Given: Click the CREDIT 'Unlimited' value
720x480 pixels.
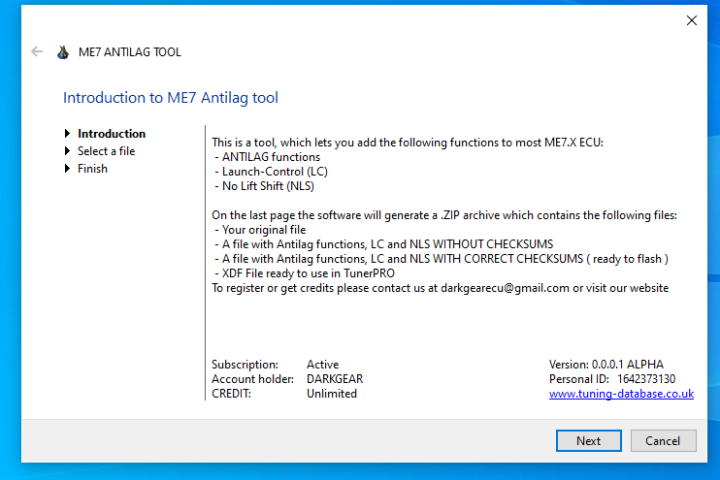Looking at the screenshot, I should pos(332,394).
